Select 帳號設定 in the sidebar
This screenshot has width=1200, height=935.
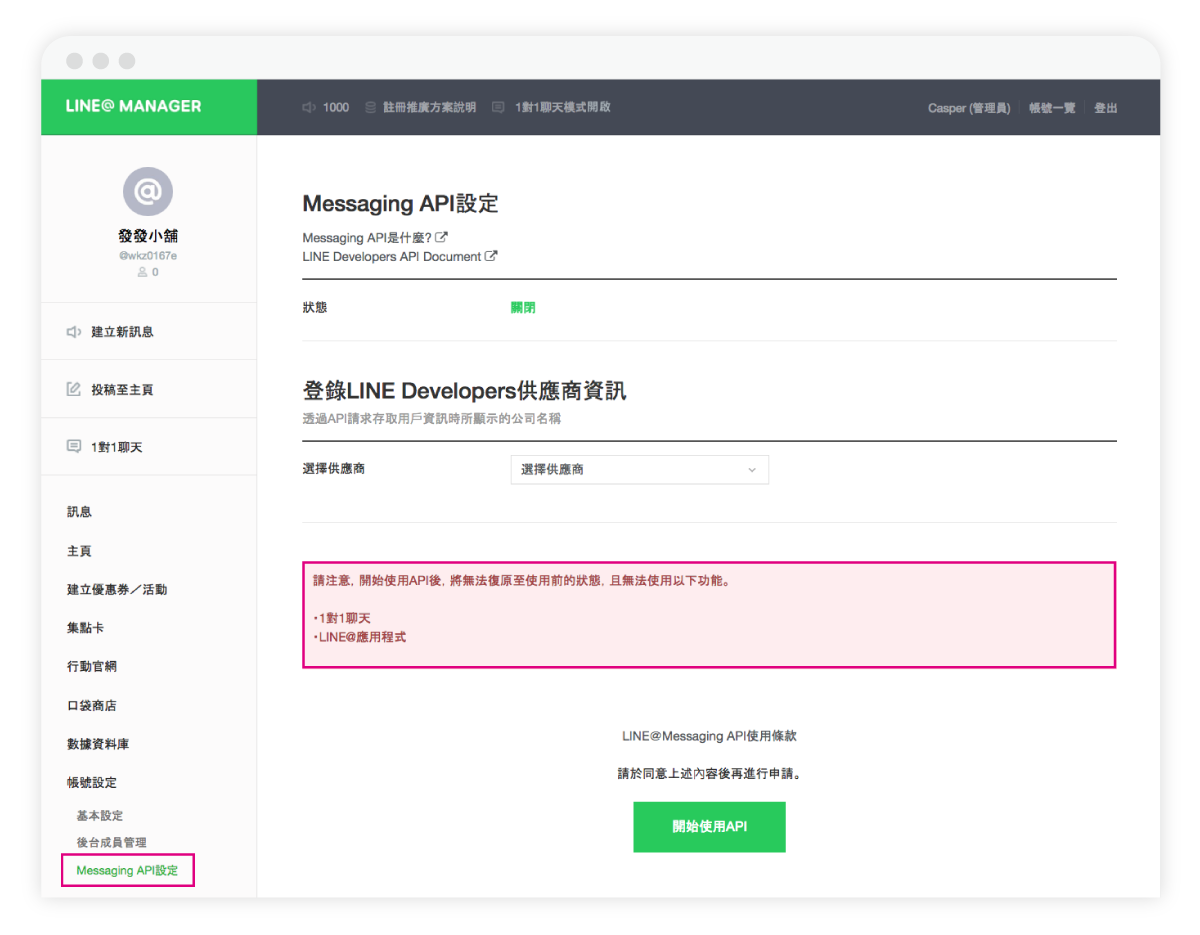click(92, 783)
